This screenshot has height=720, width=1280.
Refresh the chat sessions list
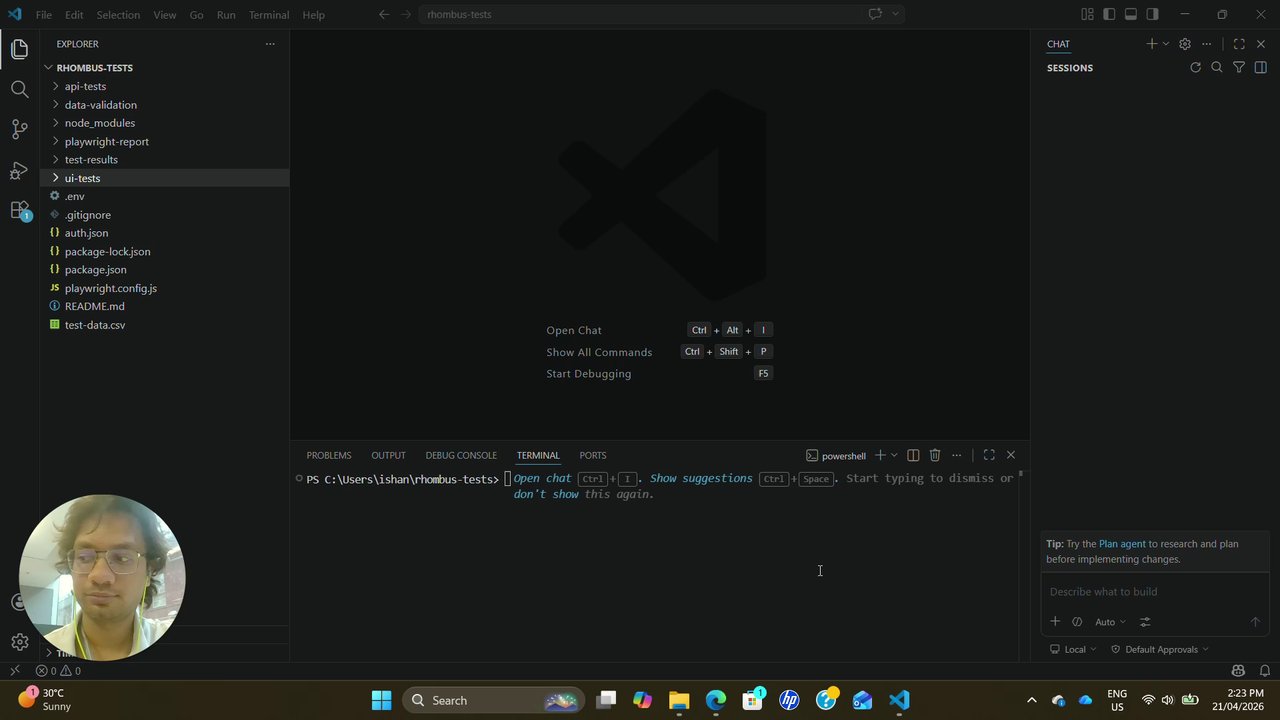coord(1195,68)
